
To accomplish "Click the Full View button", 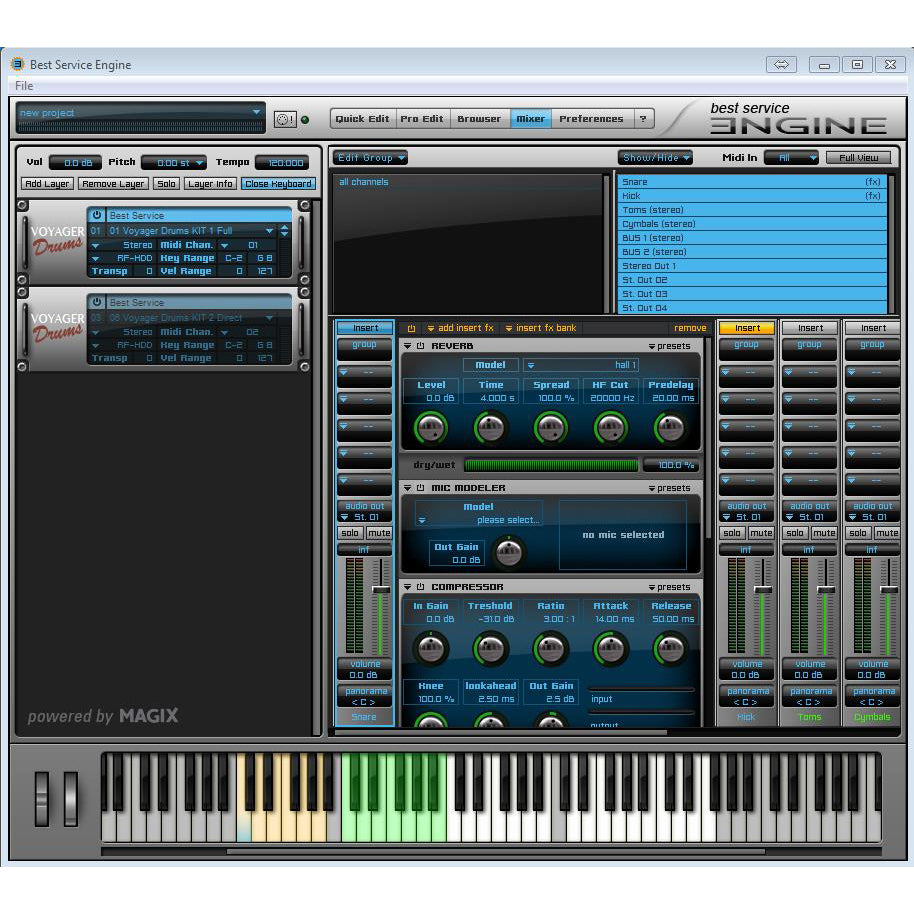I will (x=858, y=158).
